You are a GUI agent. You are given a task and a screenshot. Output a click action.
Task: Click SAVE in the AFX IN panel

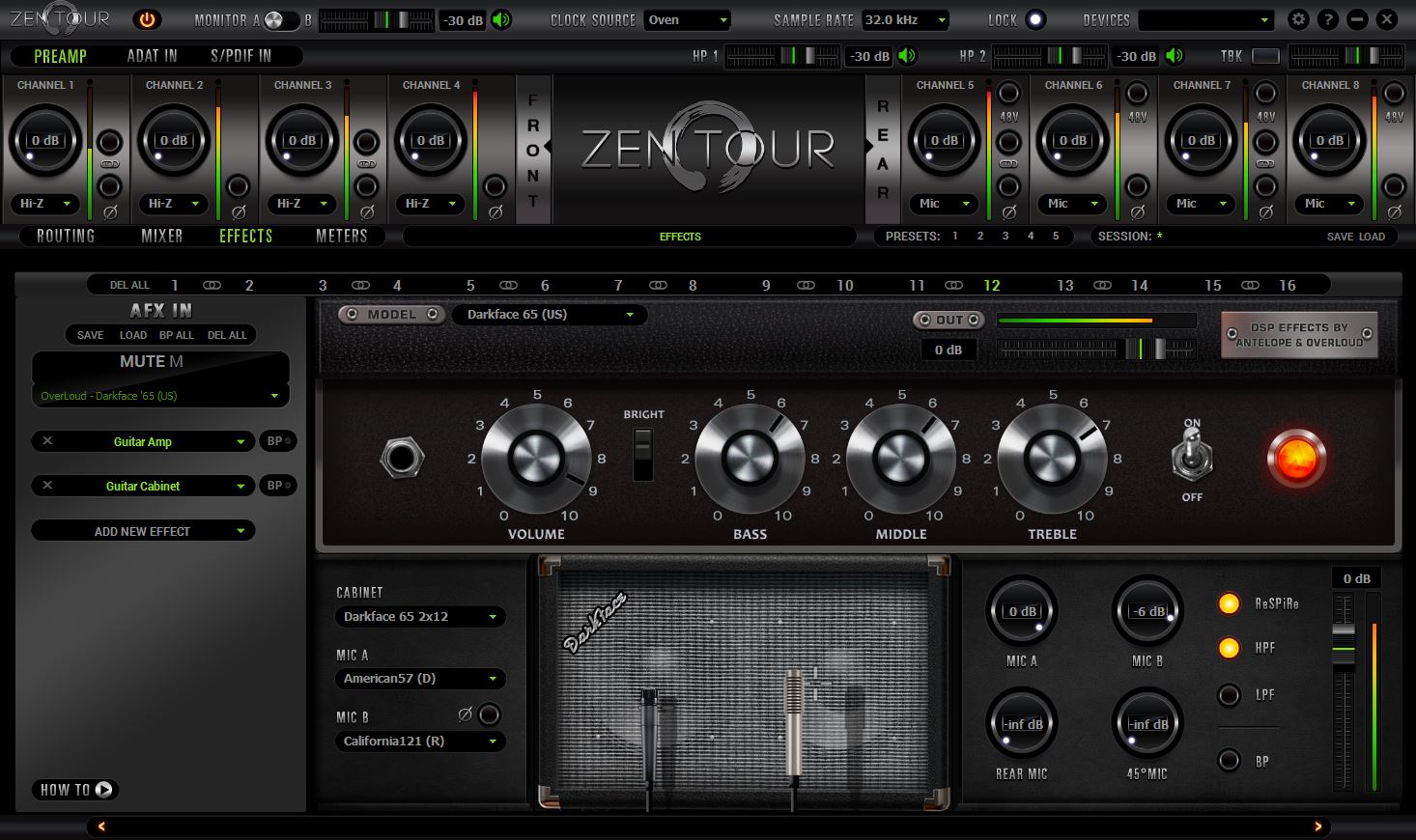pos(91,335)
